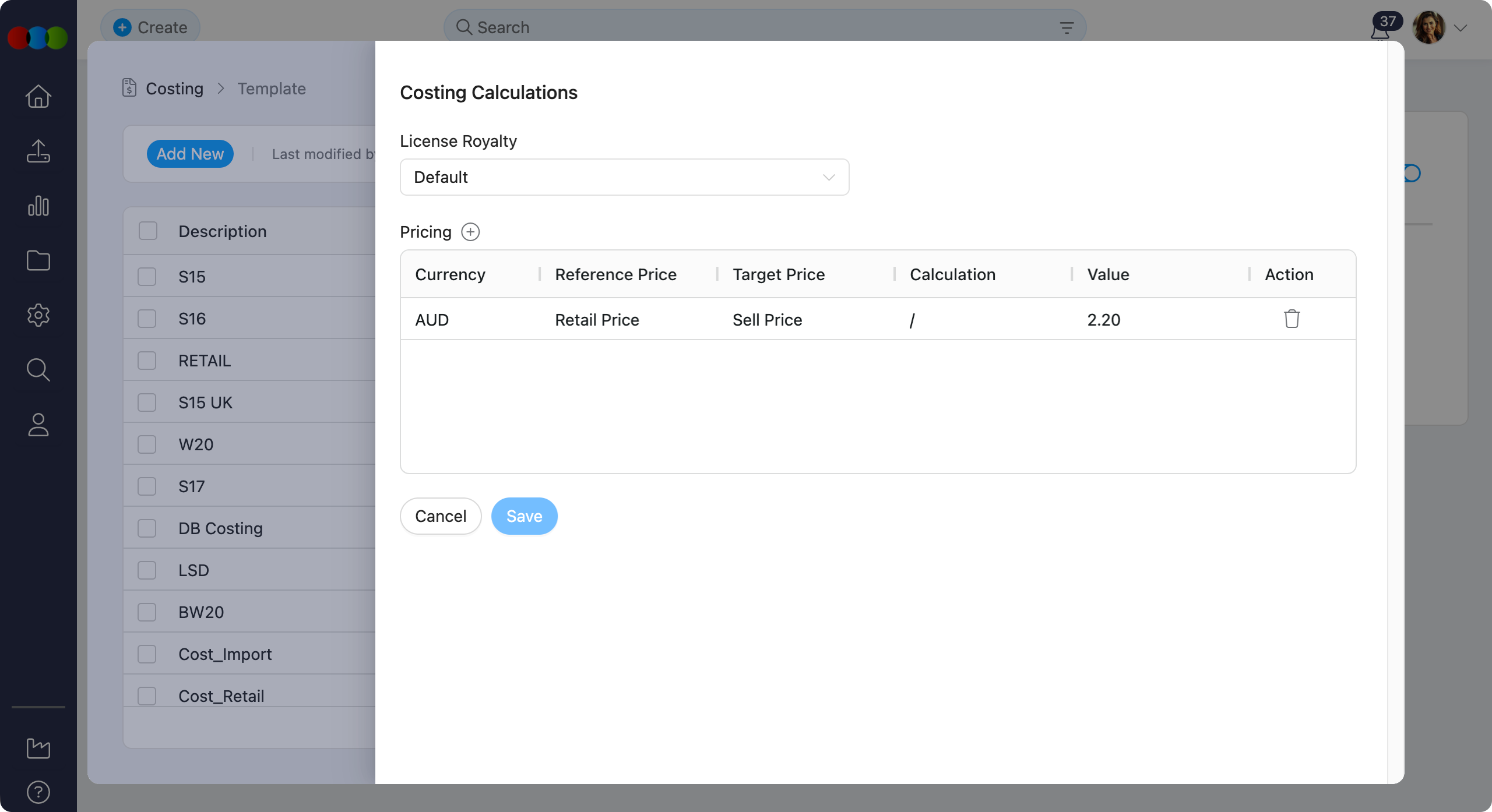Open the Create dropdown button
Viewport: 1492px width, 812px height.
tap(150, 27)
